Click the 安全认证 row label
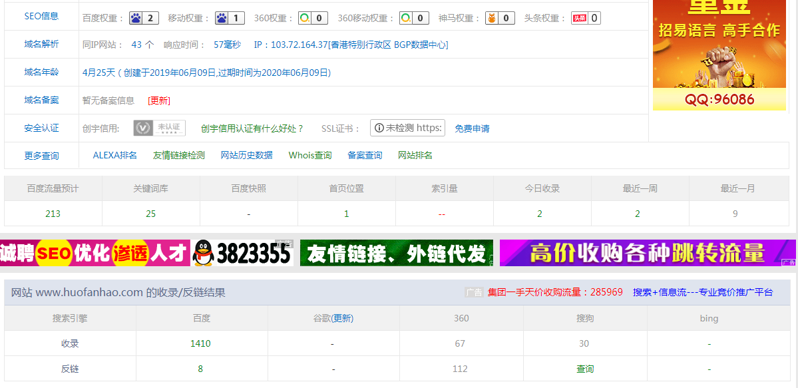 click(41, 128)
